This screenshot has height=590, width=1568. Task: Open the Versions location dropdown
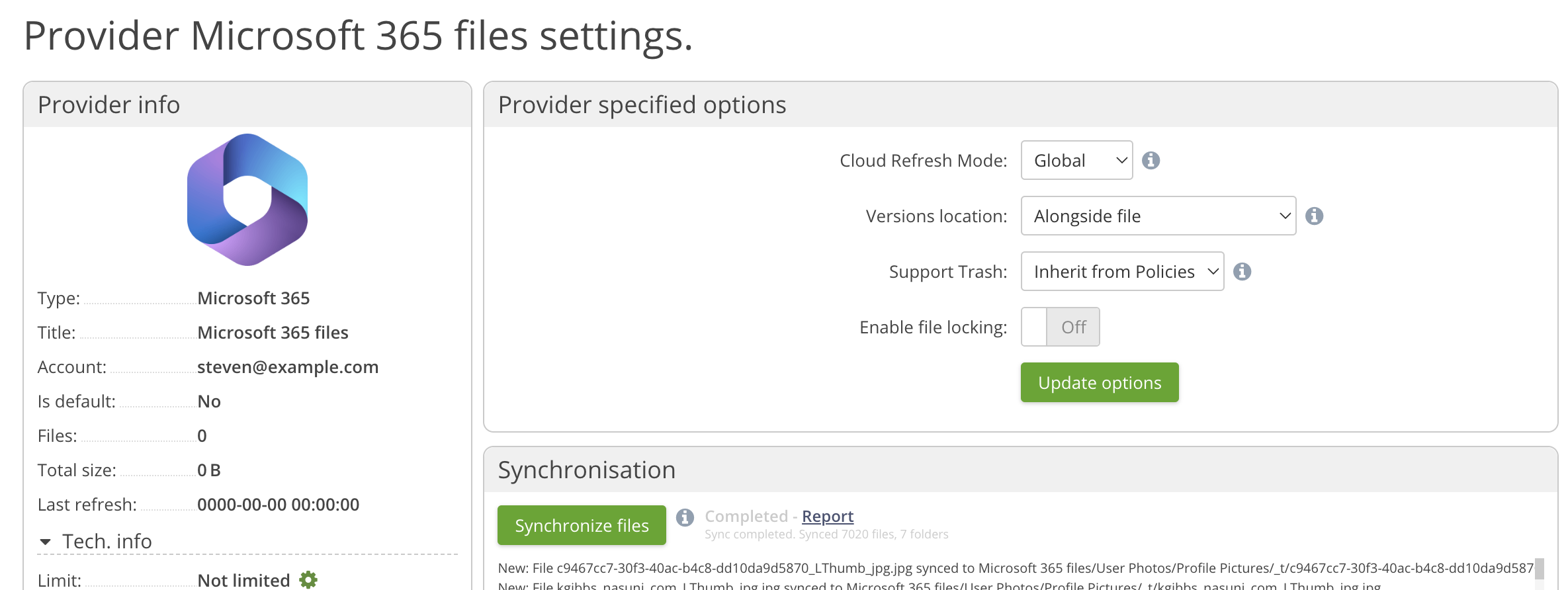1158,216
